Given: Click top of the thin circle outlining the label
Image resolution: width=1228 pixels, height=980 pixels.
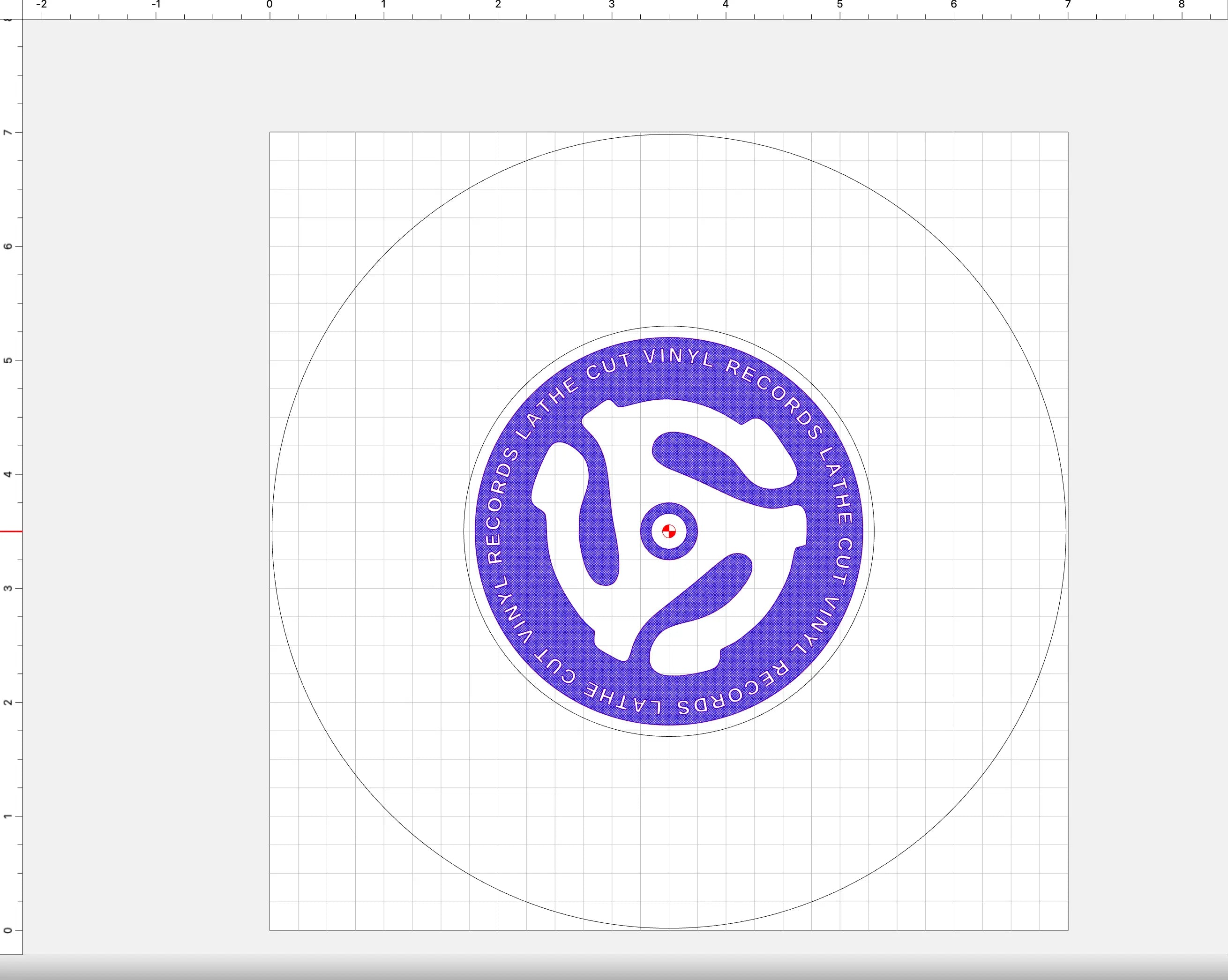Looking at the screenshot, I should (669, 326).
